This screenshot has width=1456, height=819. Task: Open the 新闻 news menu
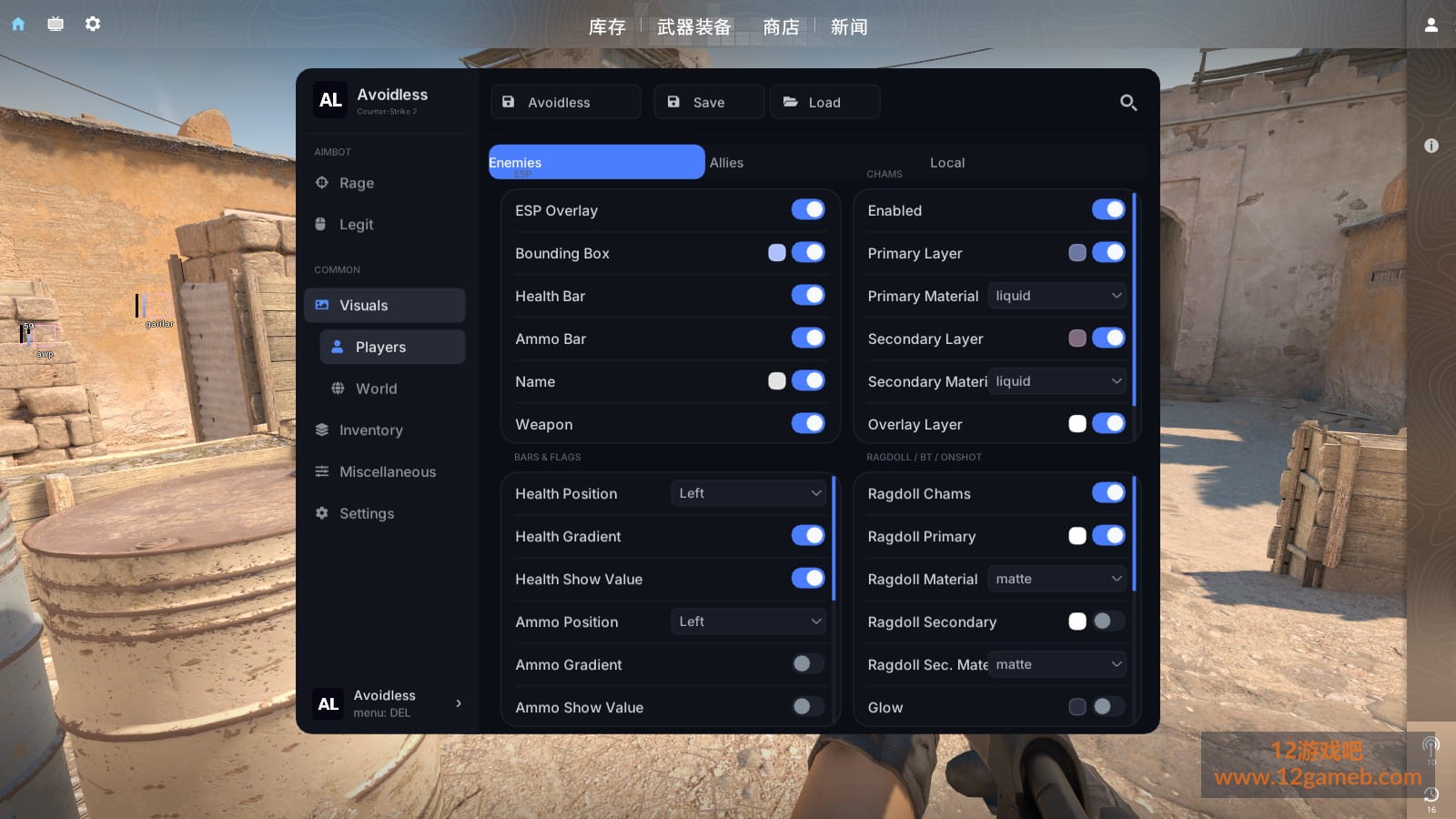[x=849, y=27]
